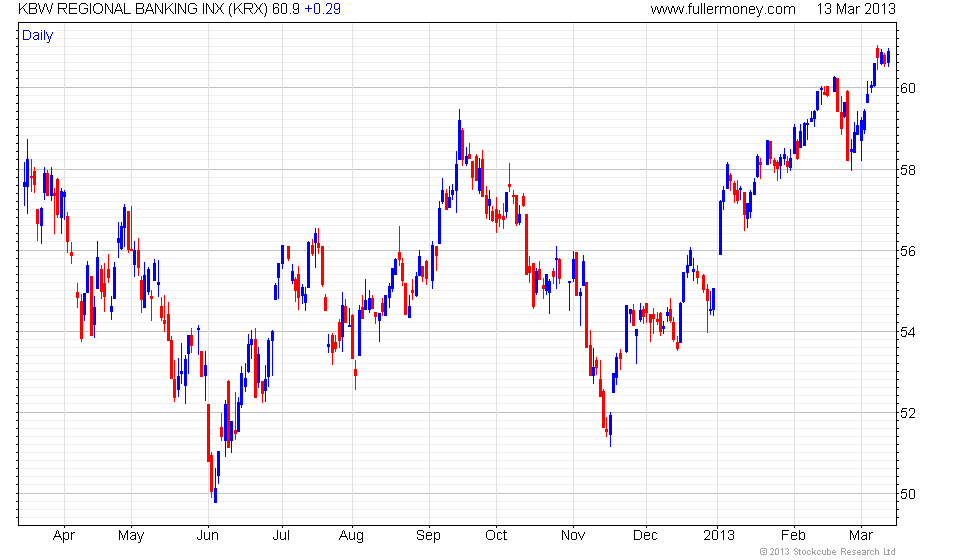Click the Feb label on the time axis
Viewport: 980px width, 560px height.
pos(793,535)
